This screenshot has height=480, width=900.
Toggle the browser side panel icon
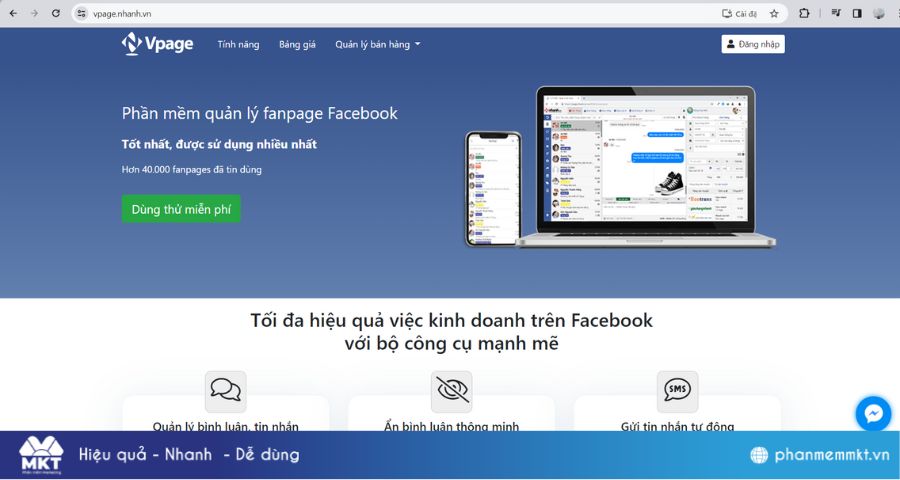[x=857, y=13]
